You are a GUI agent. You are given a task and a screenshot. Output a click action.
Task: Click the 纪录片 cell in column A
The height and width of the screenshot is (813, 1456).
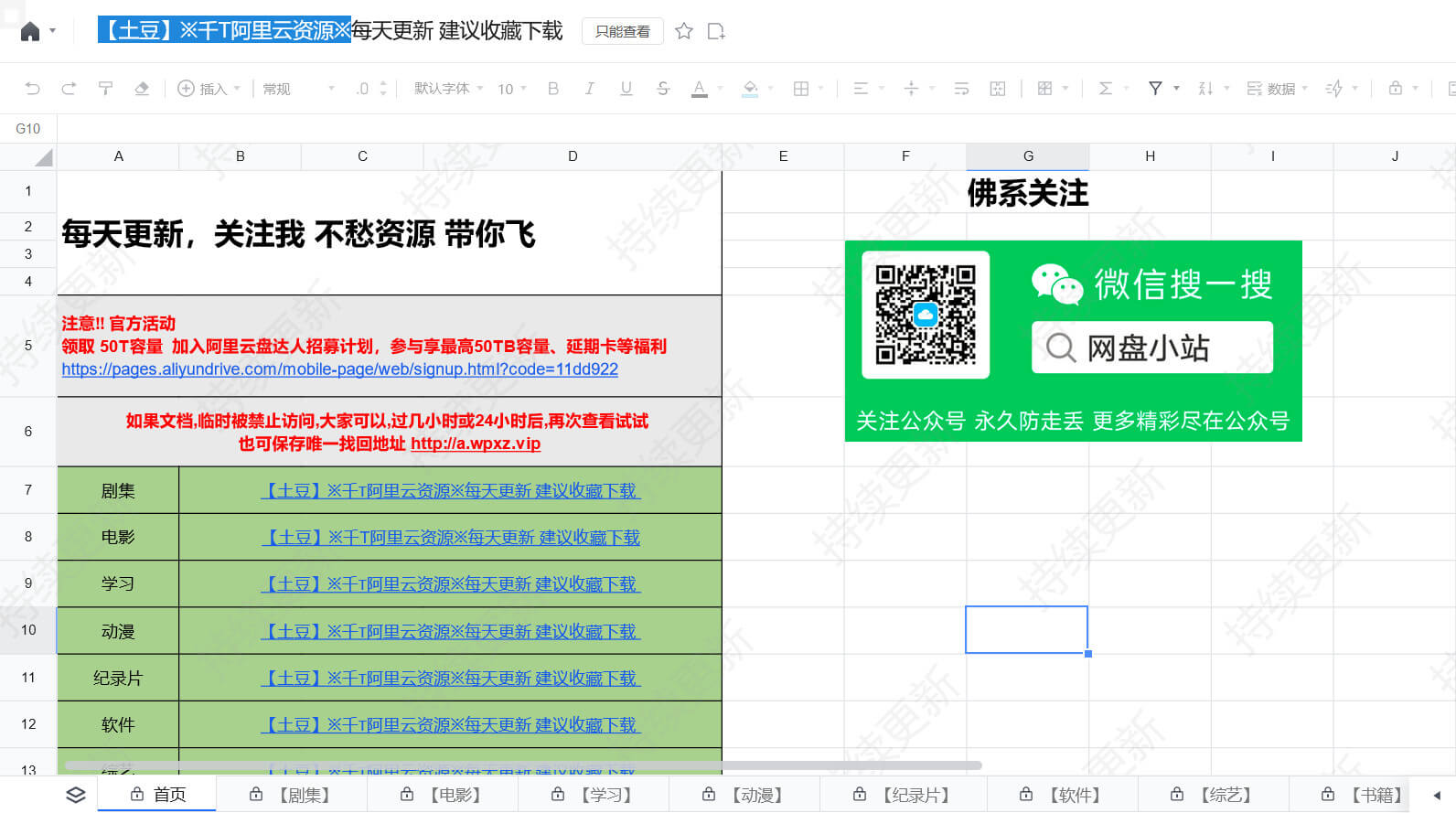118,679
